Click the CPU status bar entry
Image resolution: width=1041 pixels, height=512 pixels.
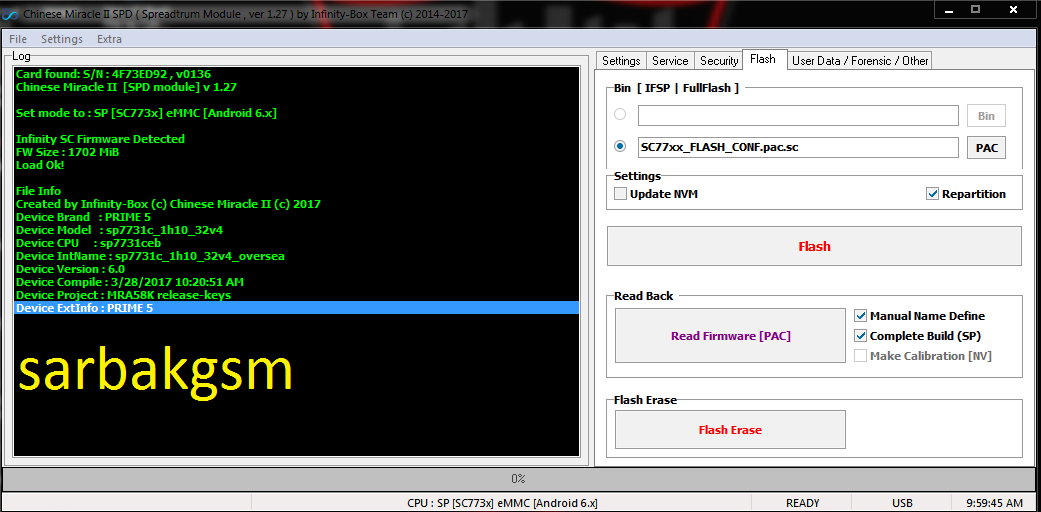click(x=501, y=503)
